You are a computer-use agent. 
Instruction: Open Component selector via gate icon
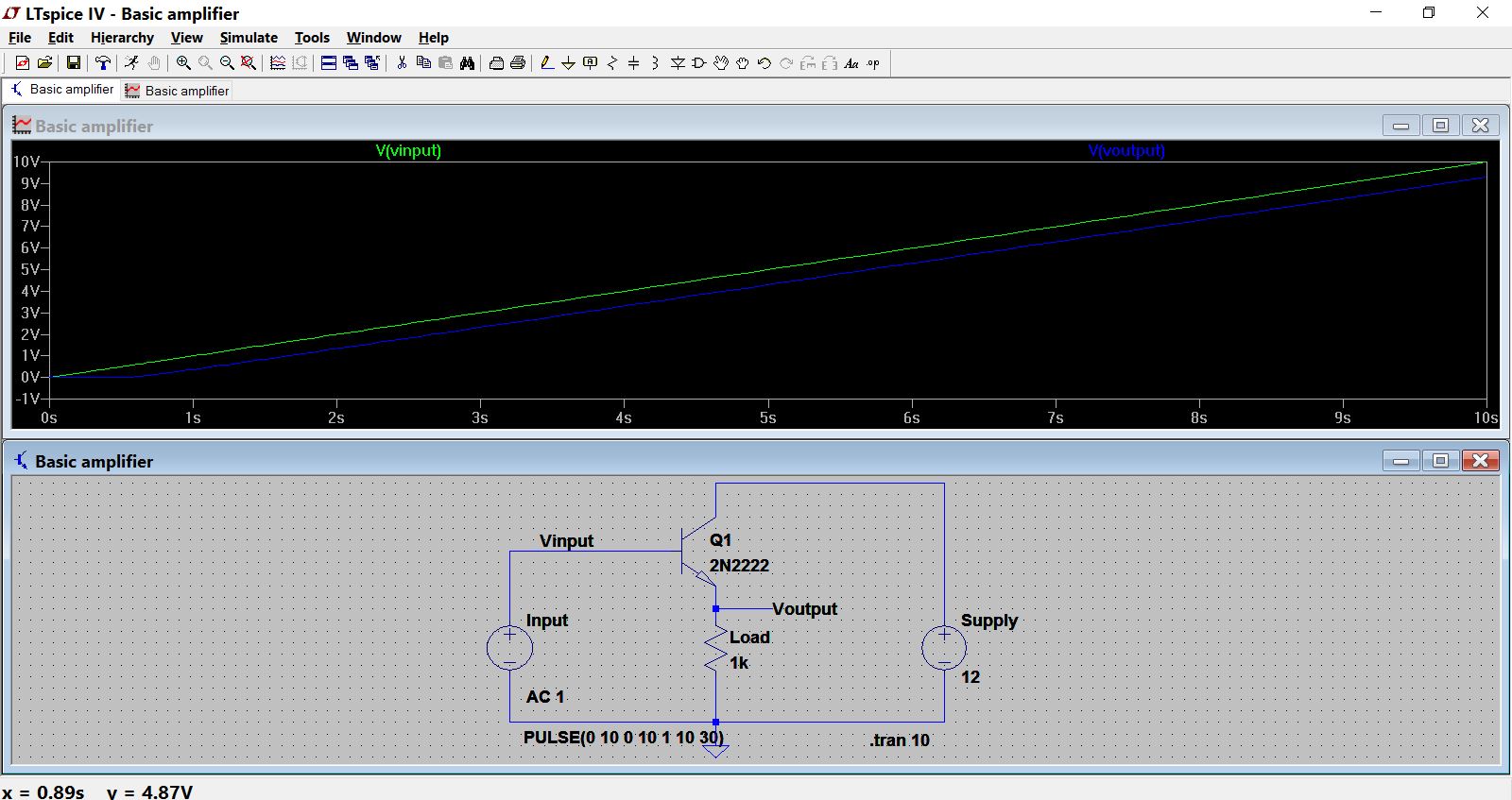pos(699,63)
